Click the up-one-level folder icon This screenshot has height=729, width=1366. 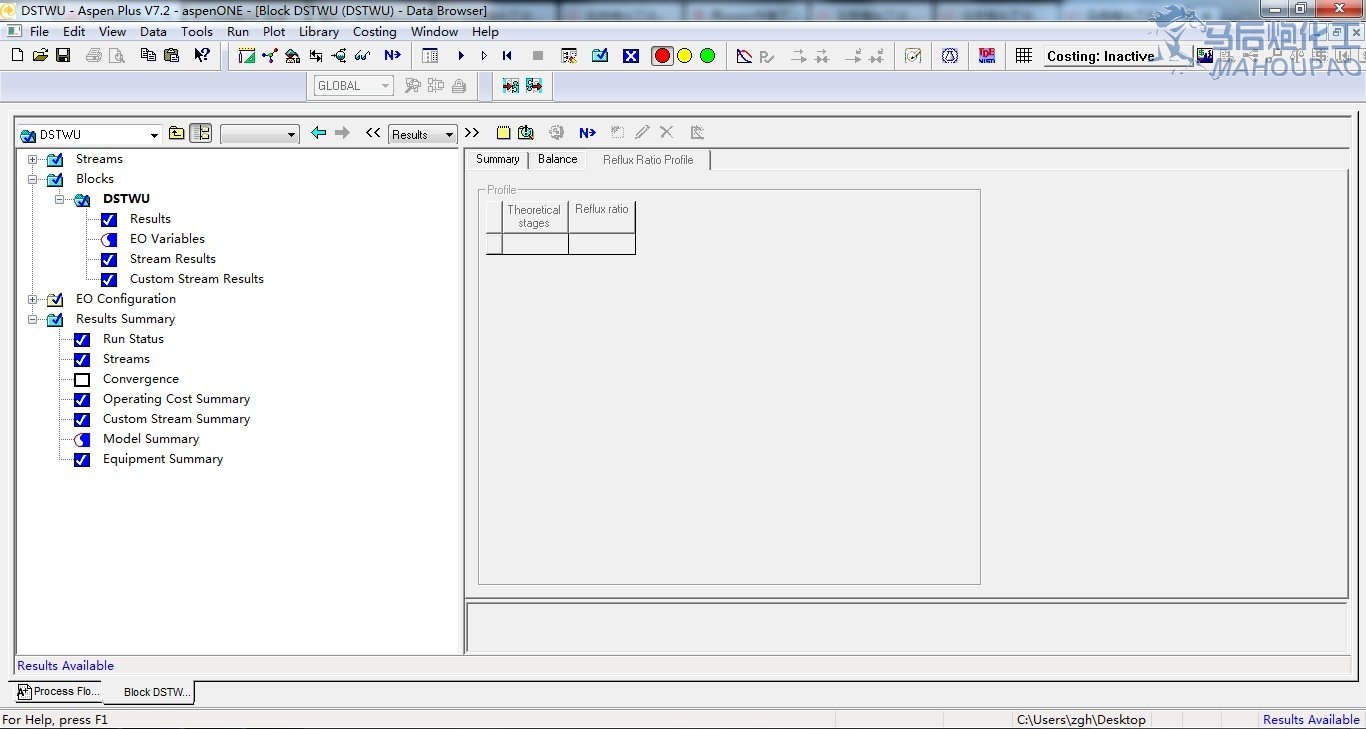click(x=176, y=133)
